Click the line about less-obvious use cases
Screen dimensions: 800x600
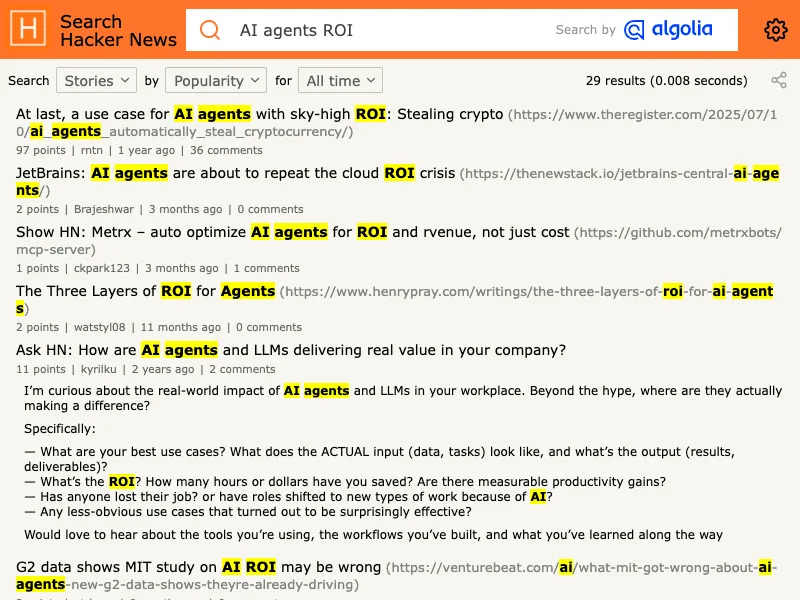248,512
